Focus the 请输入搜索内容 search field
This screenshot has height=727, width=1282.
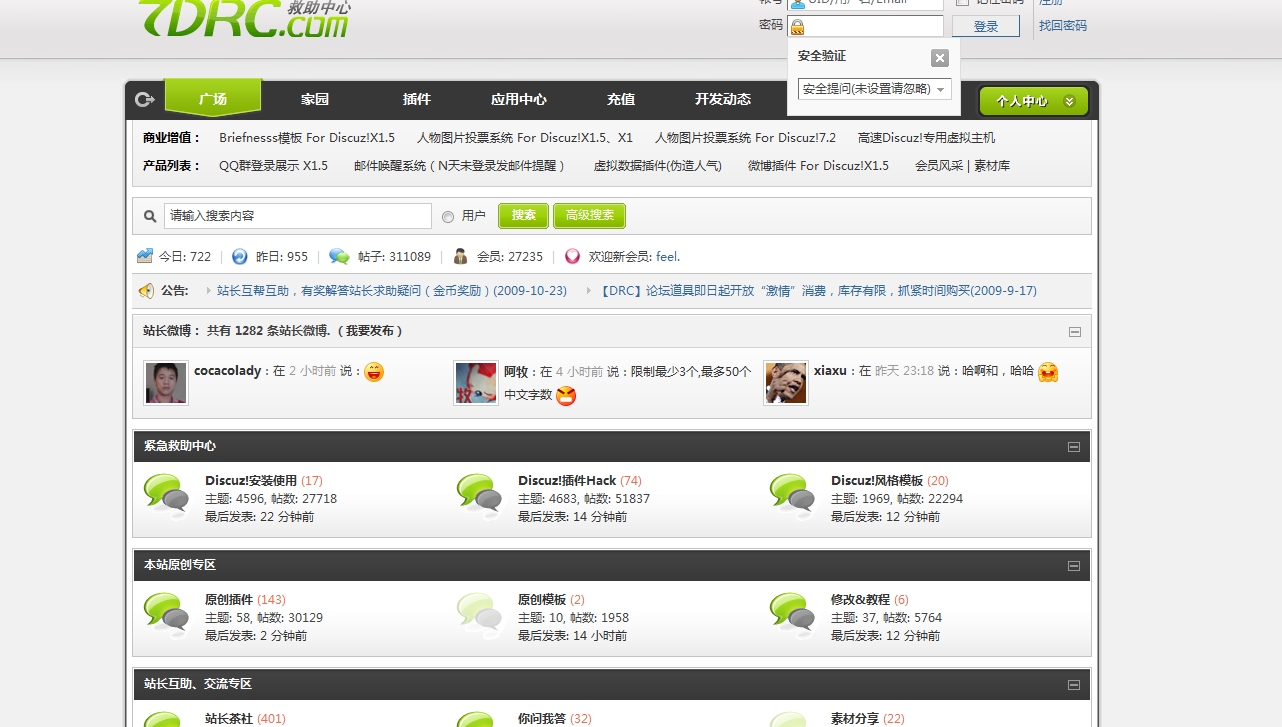pos(298,216)
